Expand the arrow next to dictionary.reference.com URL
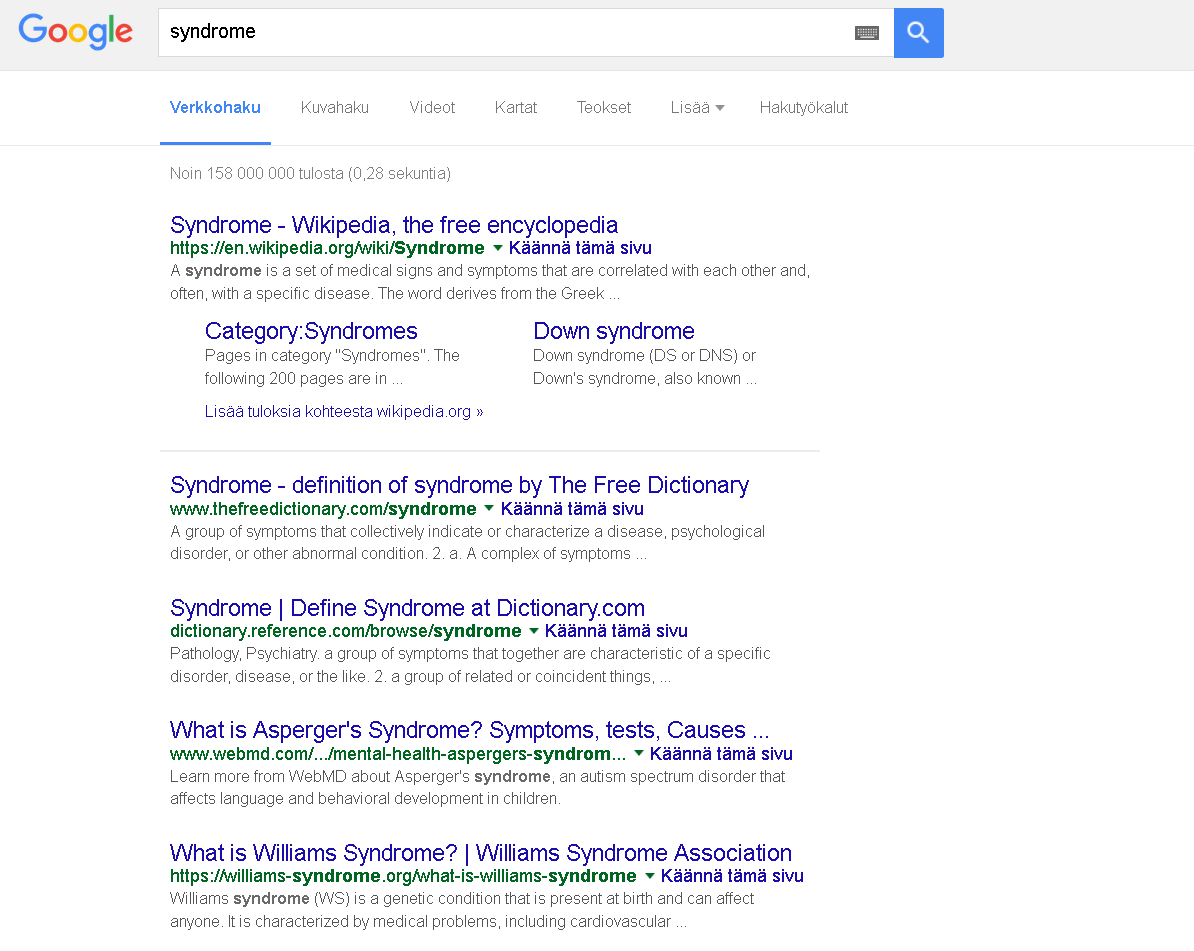1194x951 pixels. 533,631
